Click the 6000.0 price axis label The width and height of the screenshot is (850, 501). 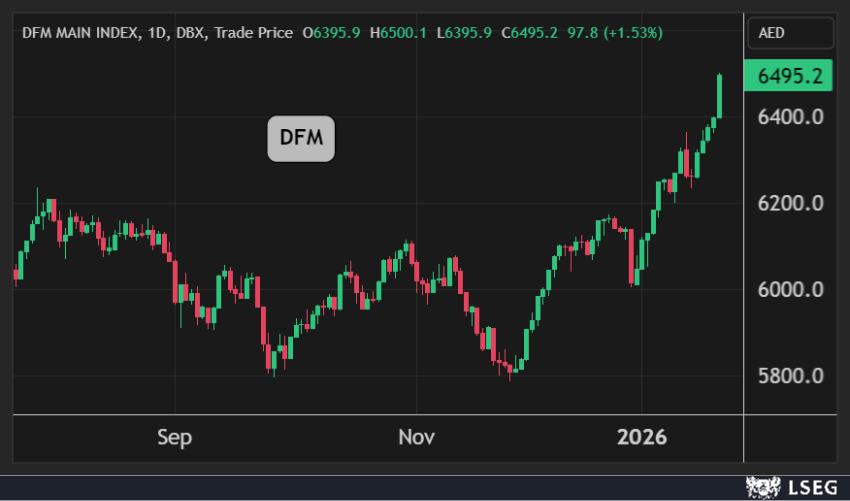click(x=789, y=290)
